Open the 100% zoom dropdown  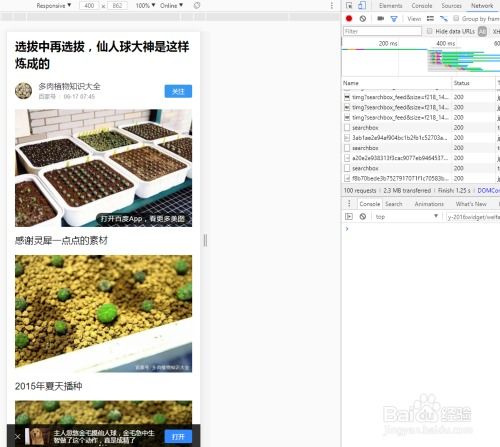click(x=145, y=6)
